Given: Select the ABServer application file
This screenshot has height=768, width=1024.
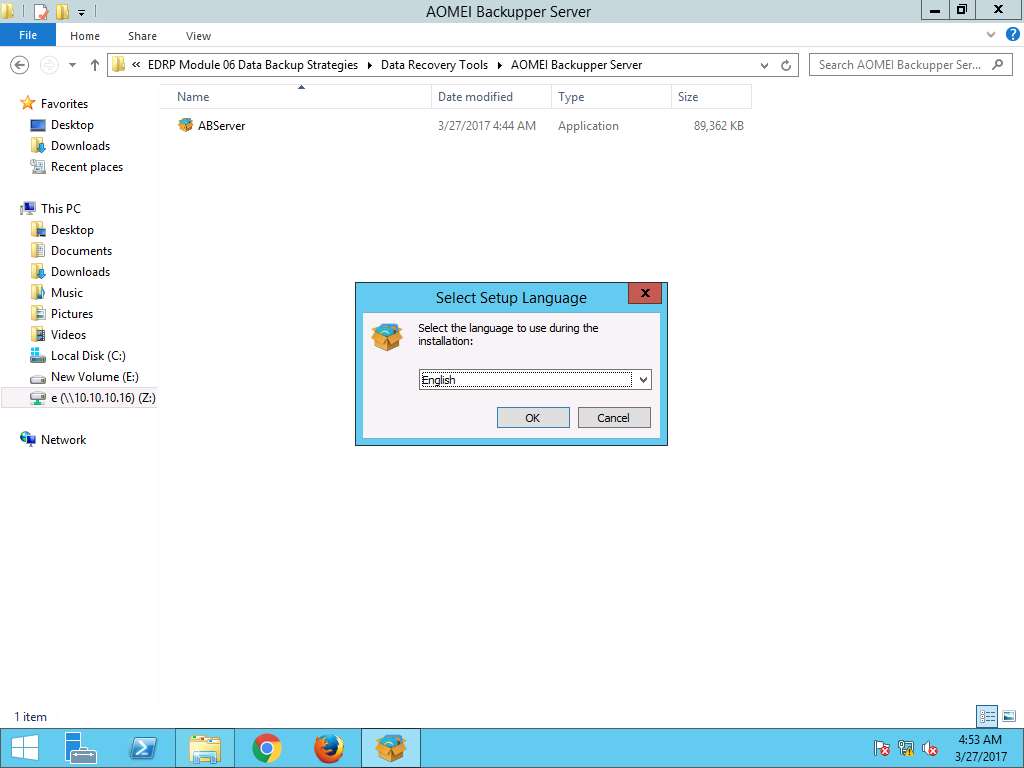Looking at the screenshot, I should (x=221, y=126).
